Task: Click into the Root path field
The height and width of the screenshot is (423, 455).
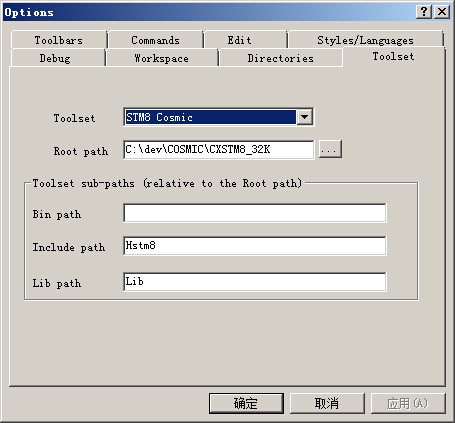Action: point(218,150)
